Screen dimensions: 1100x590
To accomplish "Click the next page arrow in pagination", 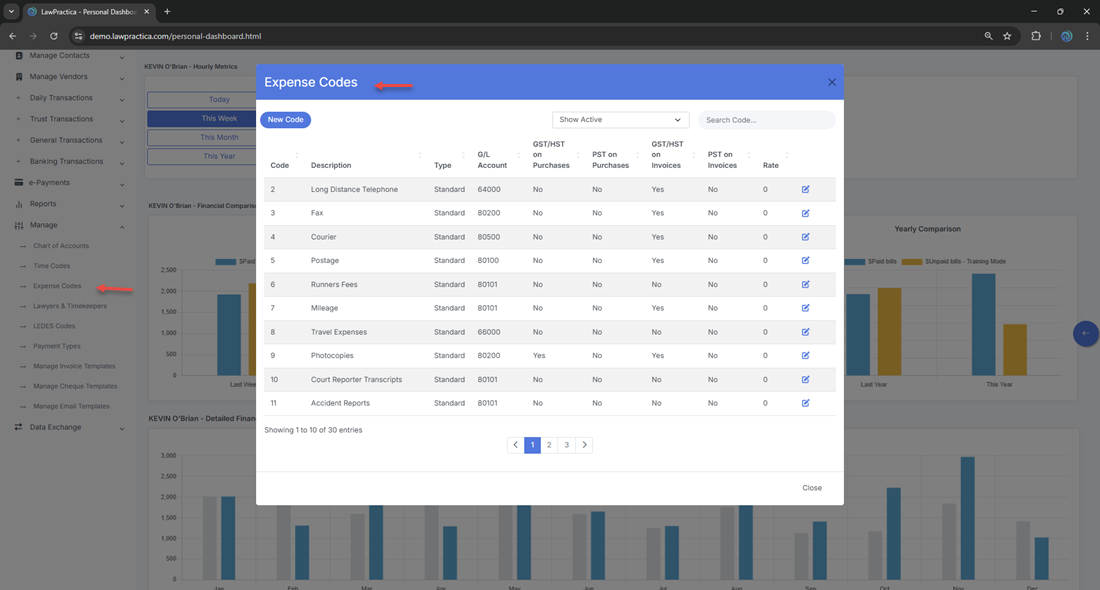I will [584, 445].
